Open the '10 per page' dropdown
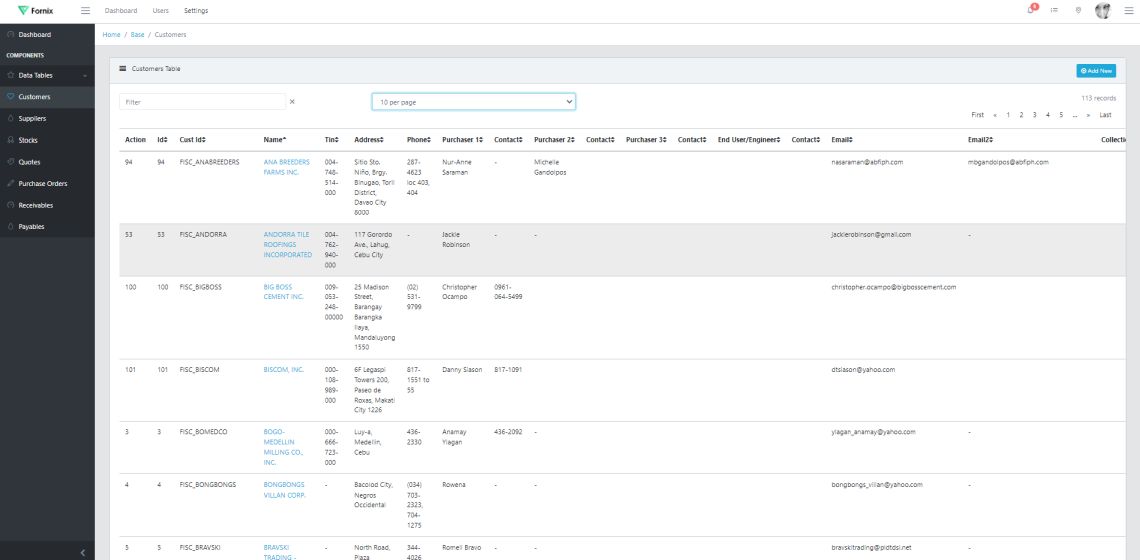Image resolution: width=1140 pixels, height=560 pixels. (x=473, y=102)
